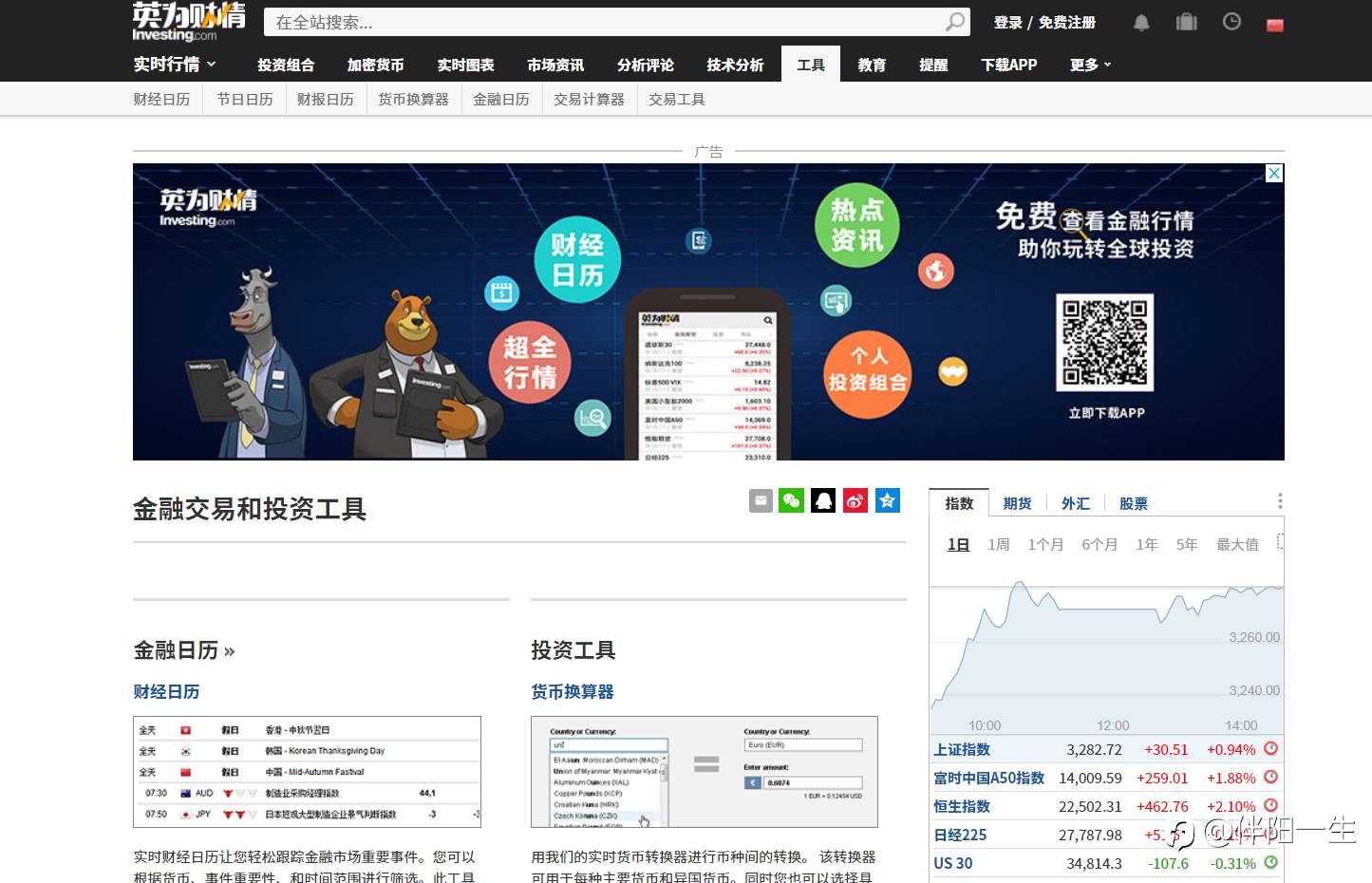Switch sidebar to 外汇 tab
The image size is (1372, 883).
[x=1075, y=503]
